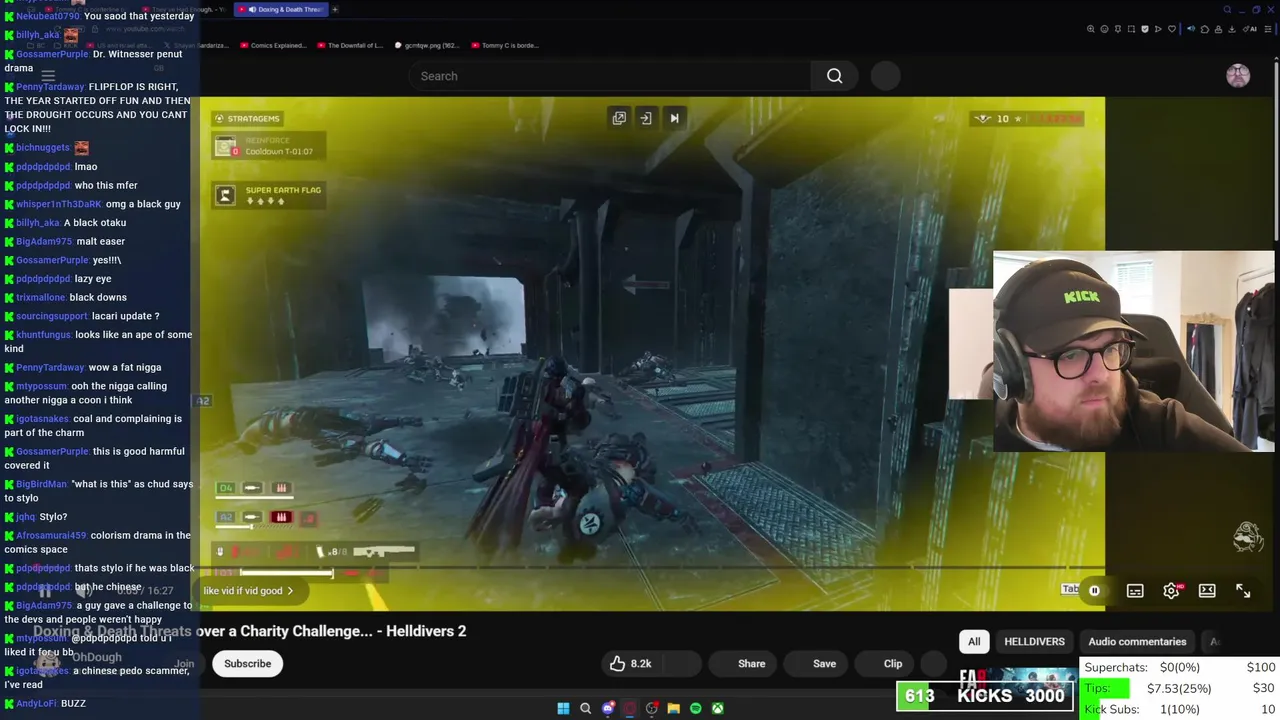The image size is (1280, 720).
Task: Open the video player settings gear
Action: pos(1171,591)
